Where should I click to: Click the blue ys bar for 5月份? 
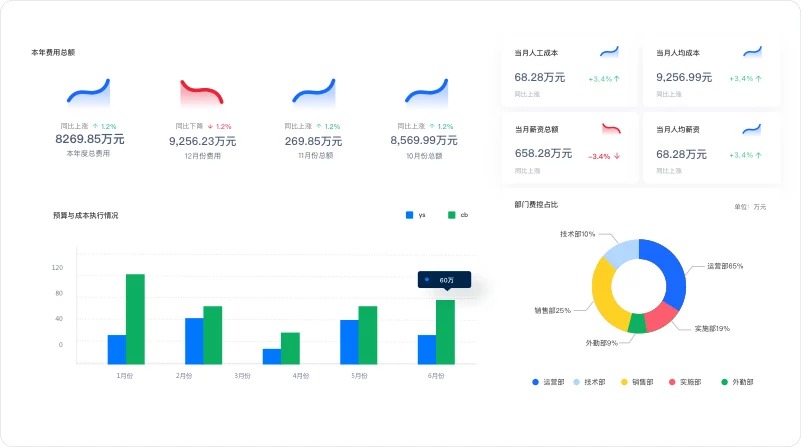(x=349, y=342)
